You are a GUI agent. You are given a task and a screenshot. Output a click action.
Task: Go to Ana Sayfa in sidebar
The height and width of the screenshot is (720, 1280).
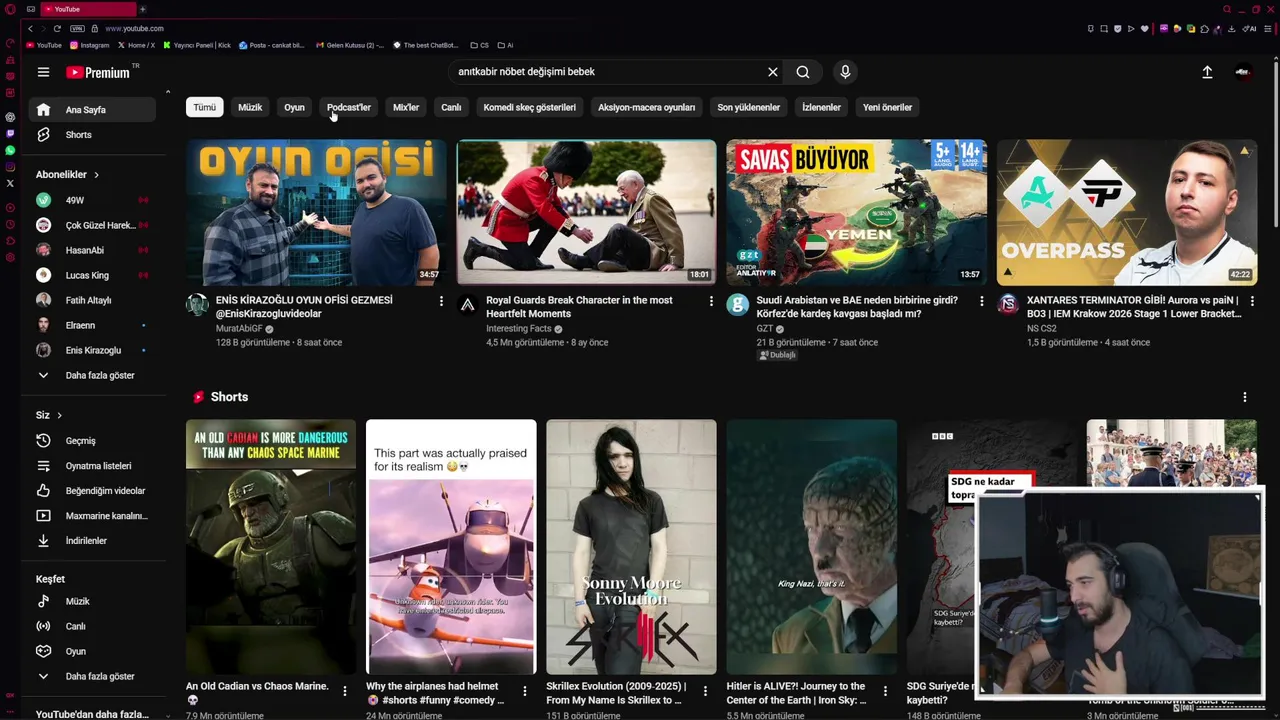[x=90, y=110]
